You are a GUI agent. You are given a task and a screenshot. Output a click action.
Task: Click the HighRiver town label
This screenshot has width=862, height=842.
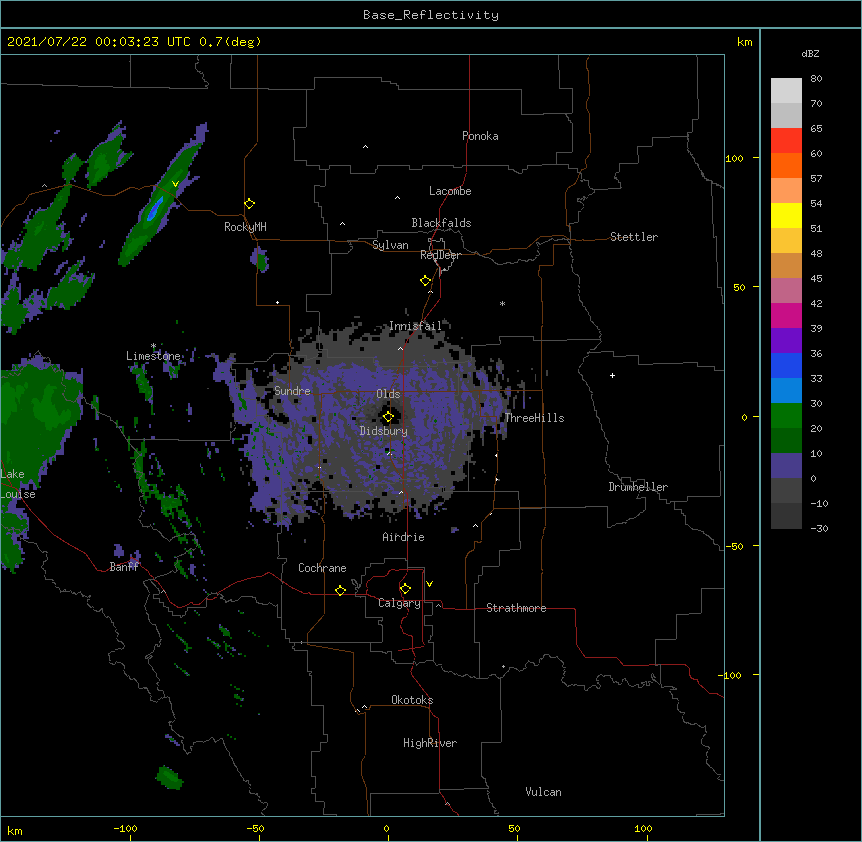tap(430, 743)
